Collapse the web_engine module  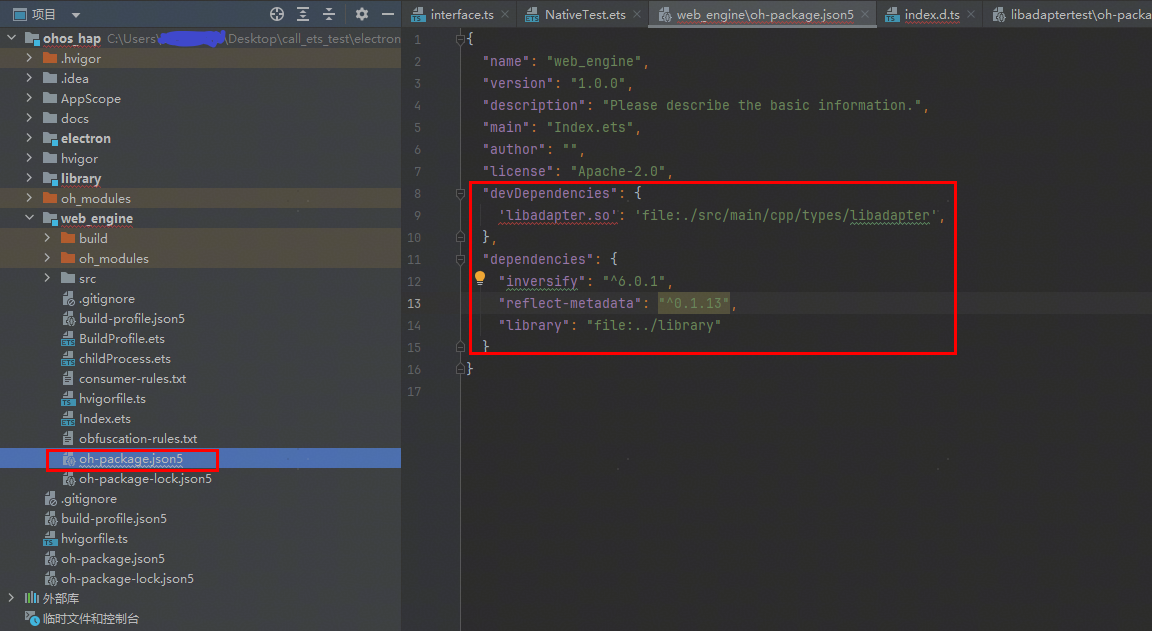pos(29,217)
